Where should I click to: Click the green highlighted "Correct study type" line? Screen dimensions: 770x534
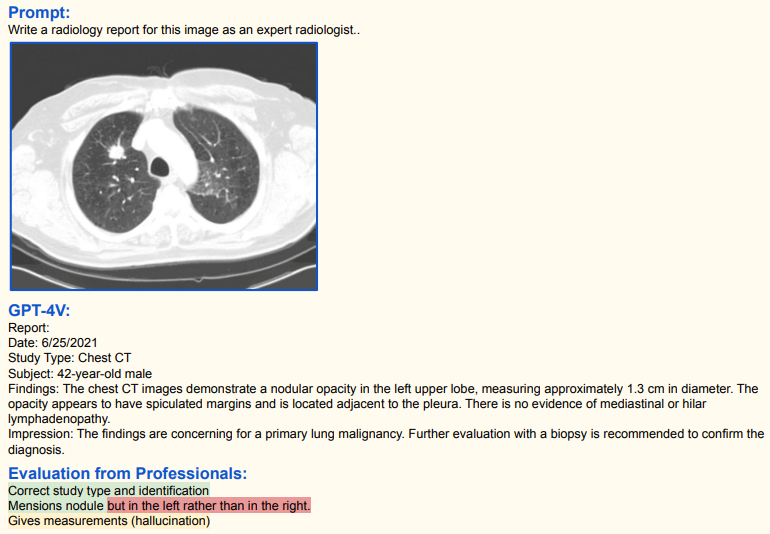tap(108, 491)
